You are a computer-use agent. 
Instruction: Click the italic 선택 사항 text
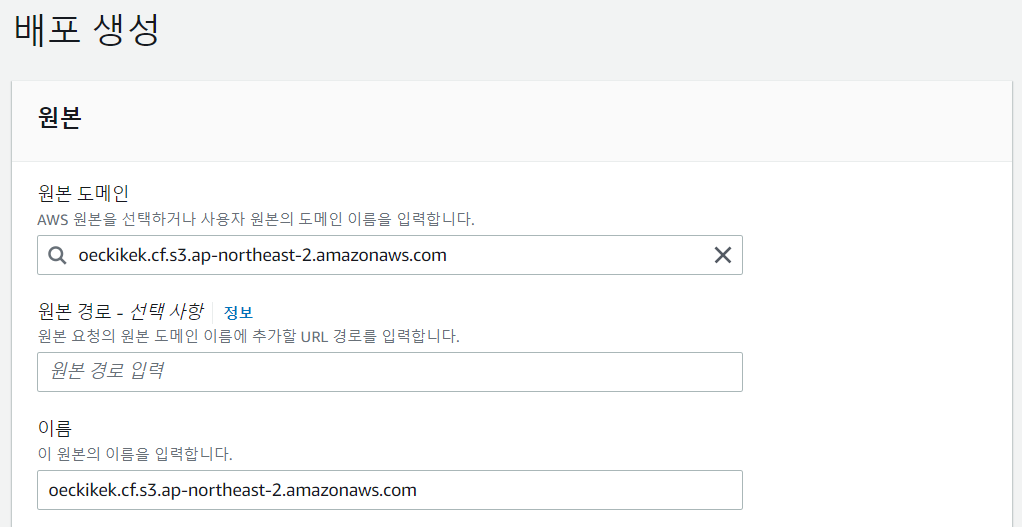pyautogui.click(x=166, y=311)
